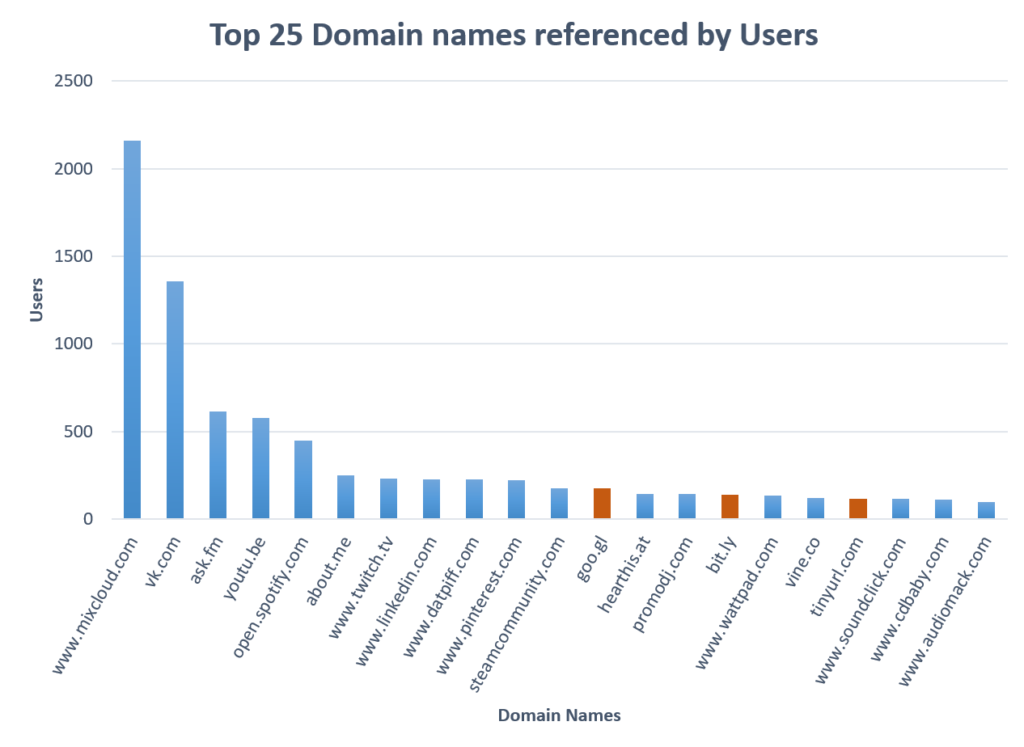Select the www.soundclick.com bar
Image resolution: width=1024 pixels, height=747 pixels.
tap(901, 509)
